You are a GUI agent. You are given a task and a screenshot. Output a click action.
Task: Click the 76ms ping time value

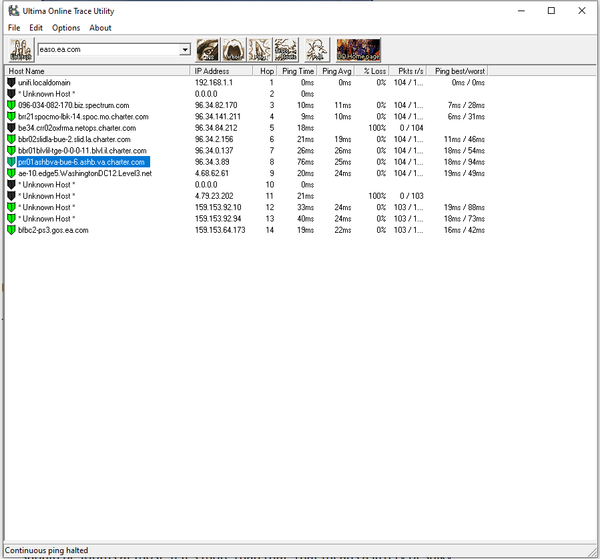(305, 162)
